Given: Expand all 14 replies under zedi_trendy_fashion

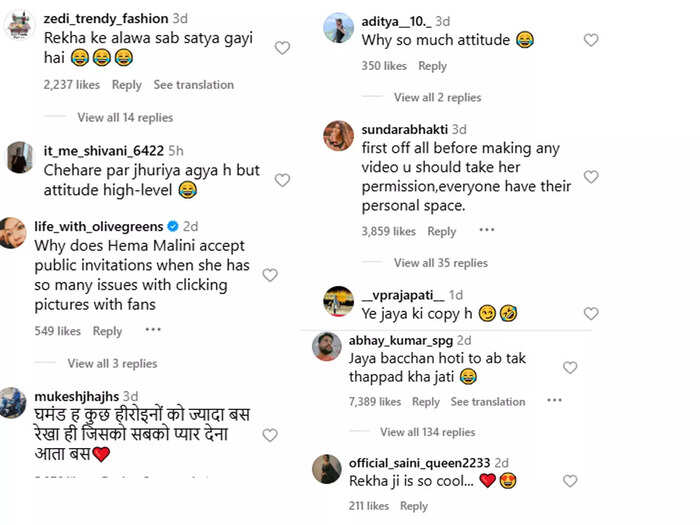Looking at the screenshot, I should (125, 117).
